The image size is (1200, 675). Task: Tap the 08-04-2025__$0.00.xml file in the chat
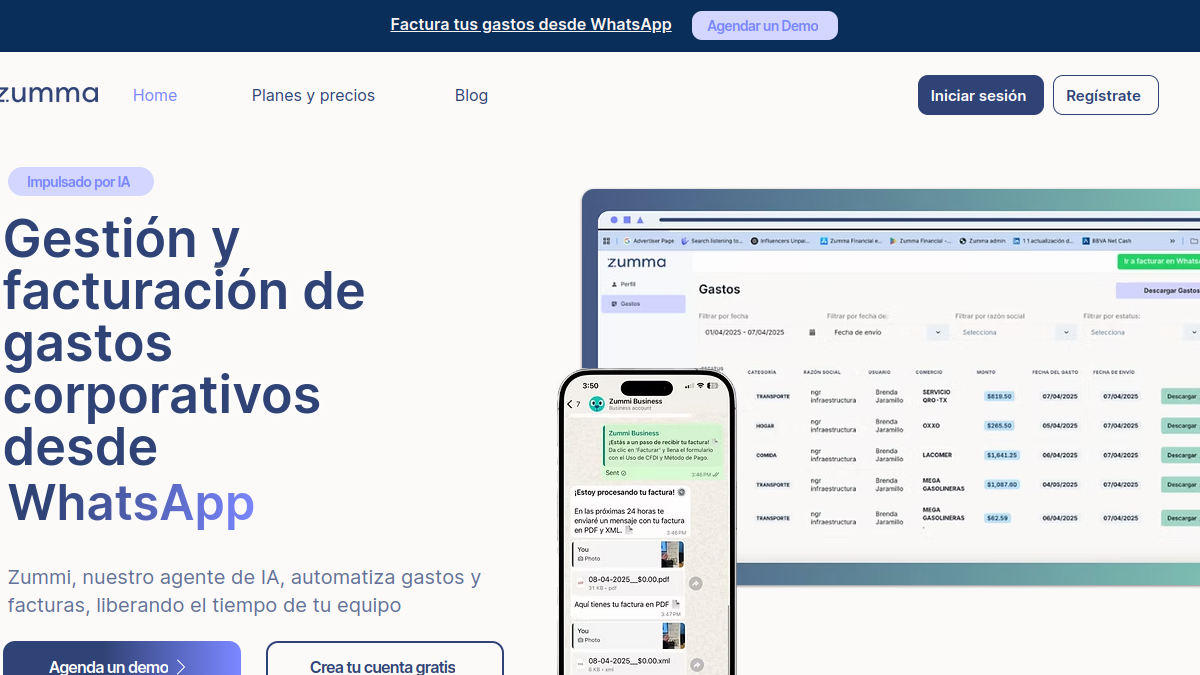point(629,664)
